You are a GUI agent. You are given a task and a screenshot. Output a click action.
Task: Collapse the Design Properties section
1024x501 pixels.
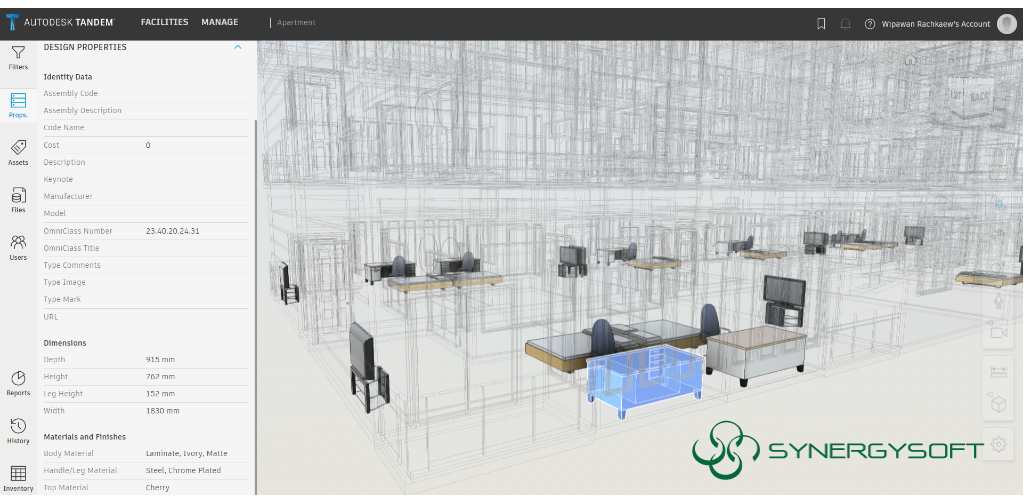point(238,47)
